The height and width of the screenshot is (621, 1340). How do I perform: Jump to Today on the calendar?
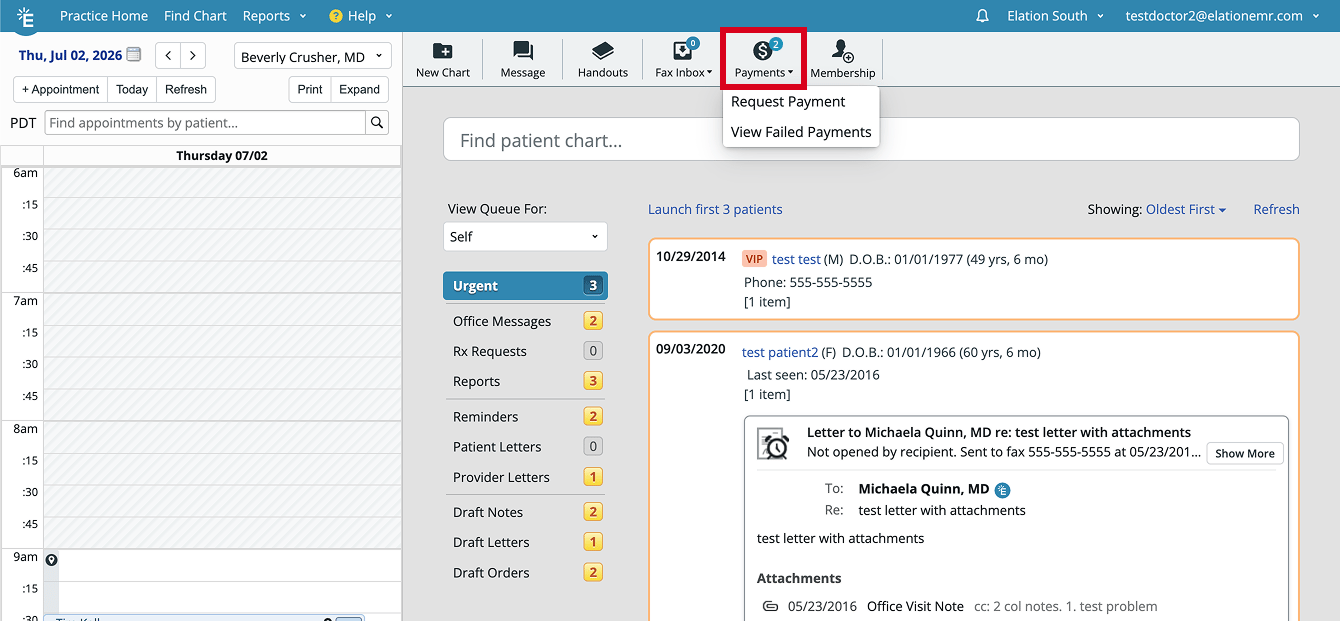[x=132, y=89]
